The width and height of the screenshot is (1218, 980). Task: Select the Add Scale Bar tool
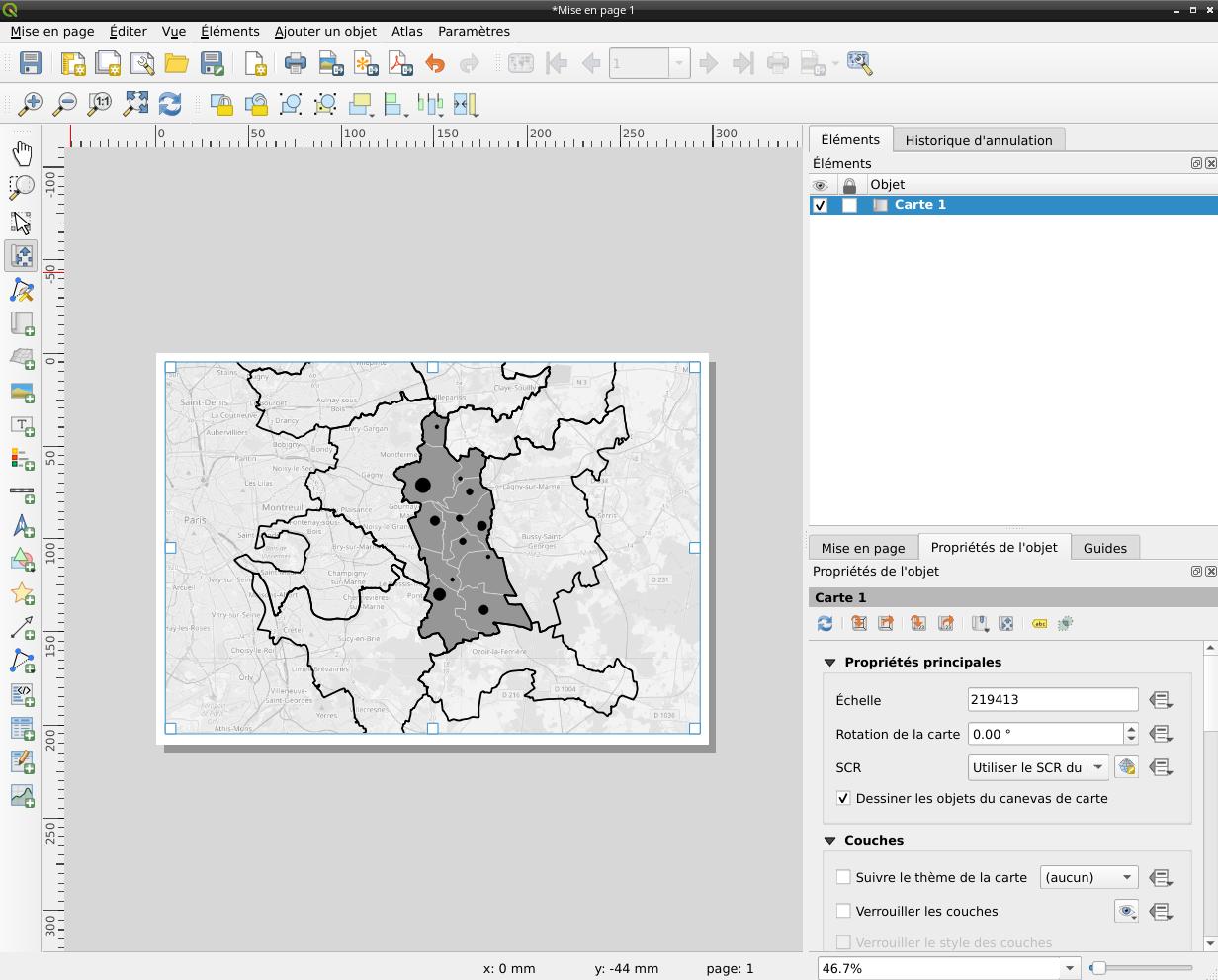tap(22, 492)
